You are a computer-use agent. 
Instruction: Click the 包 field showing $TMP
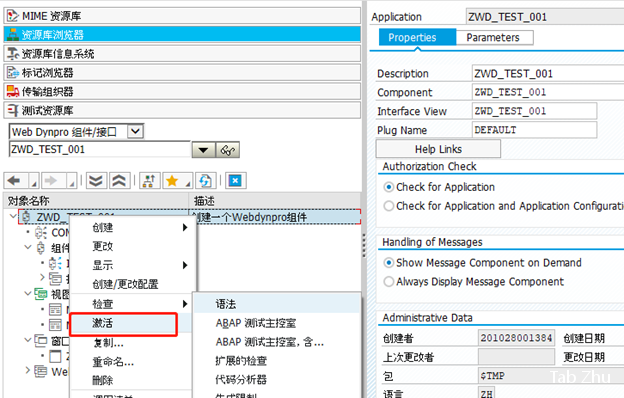tap(551, 376)
